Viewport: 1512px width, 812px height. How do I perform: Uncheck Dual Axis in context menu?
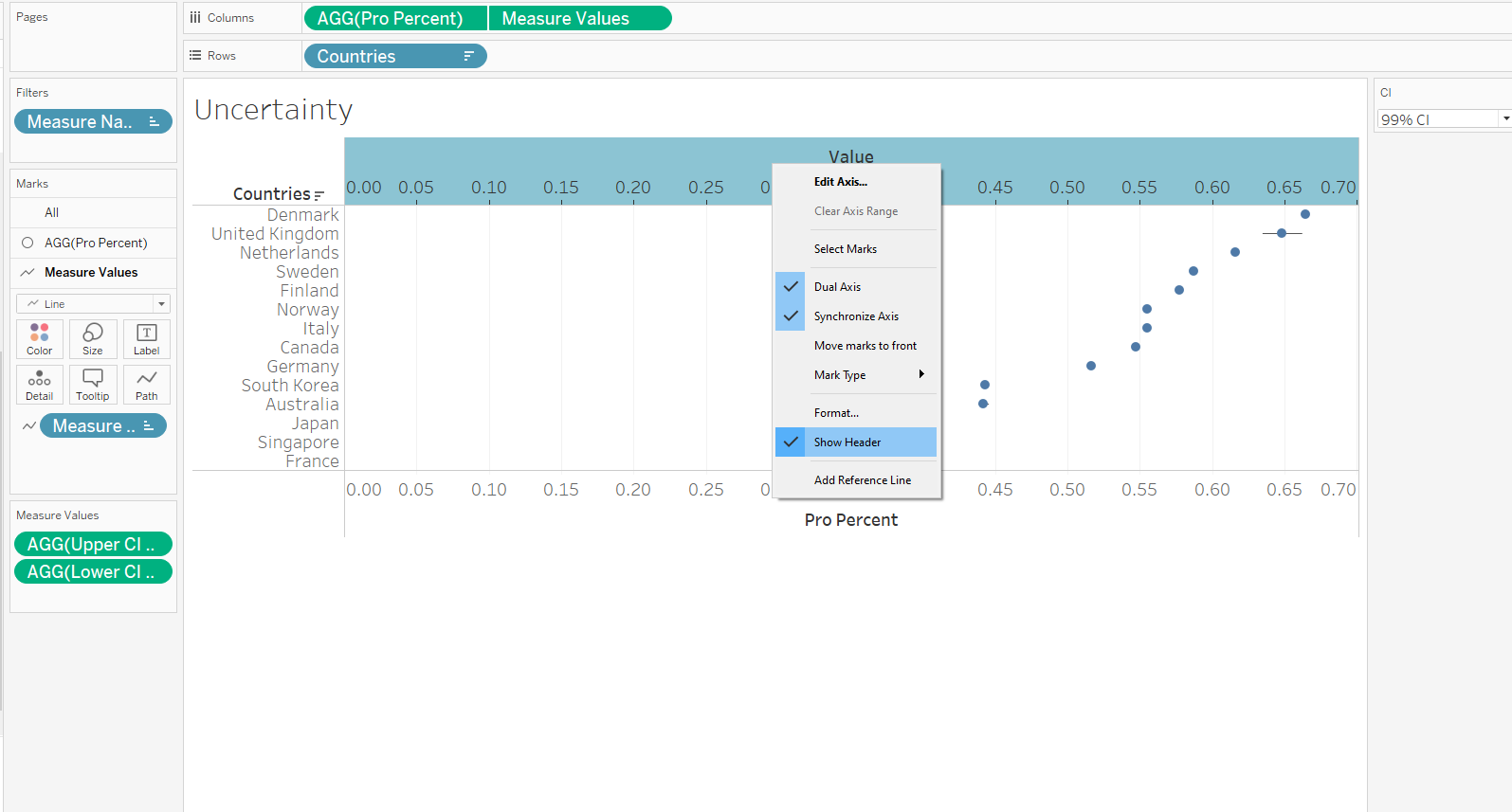point(837,287)
